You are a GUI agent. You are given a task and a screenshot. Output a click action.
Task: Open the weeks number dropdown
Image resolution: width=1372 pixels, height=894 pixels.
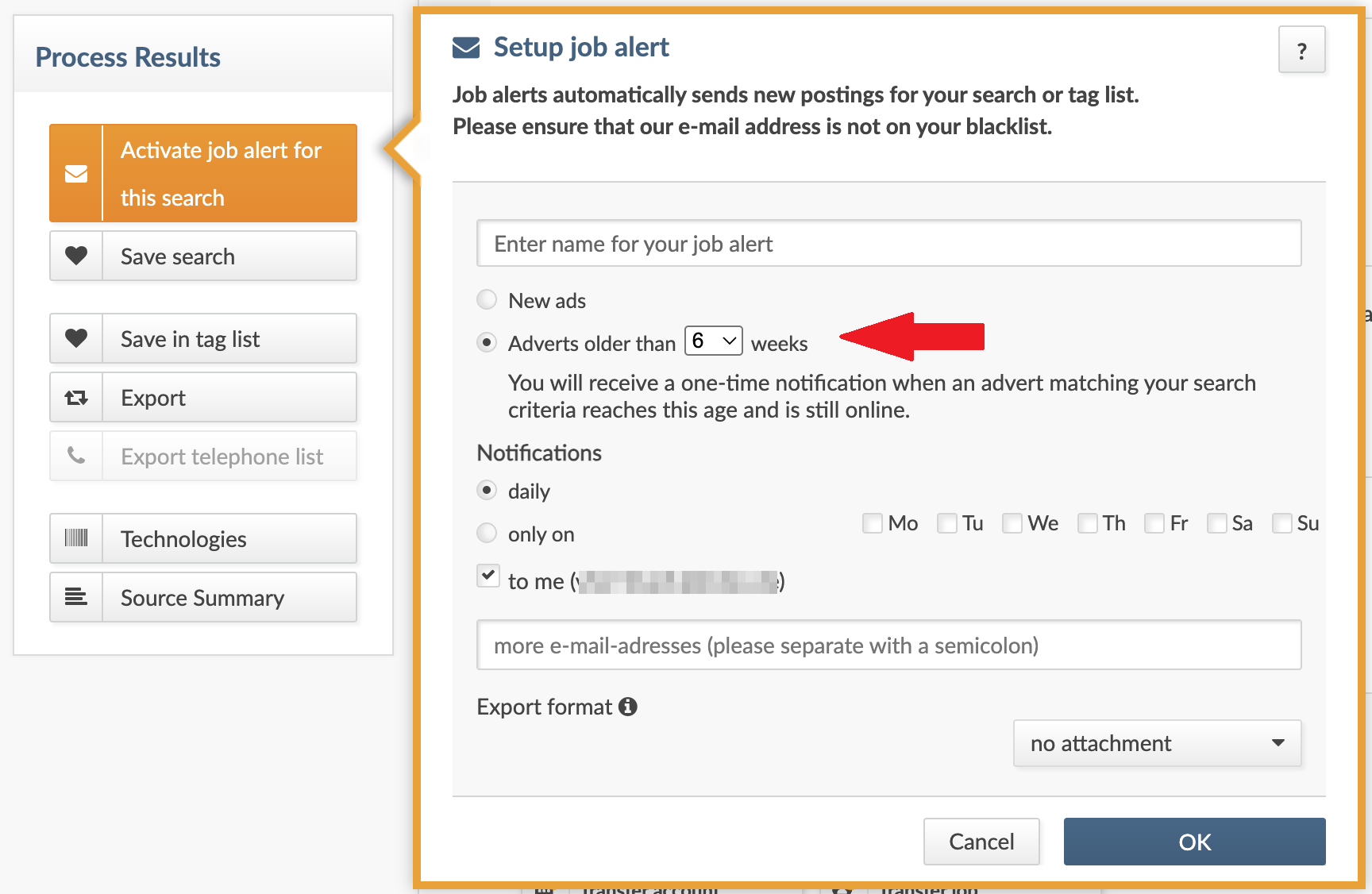coord(714,341)
